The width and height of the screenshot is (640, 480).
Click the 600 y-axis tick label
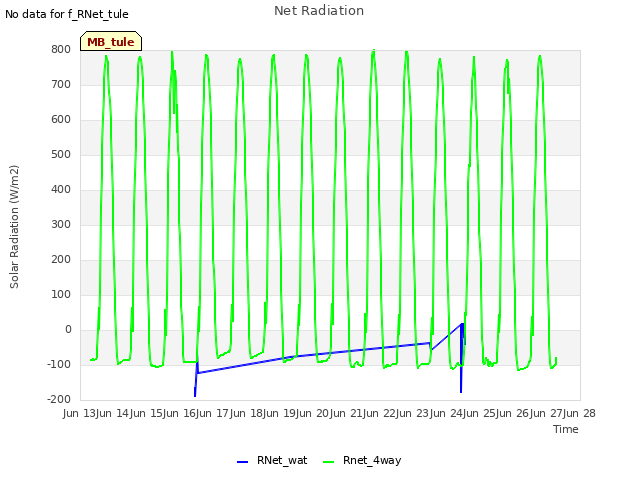[61, 120]
